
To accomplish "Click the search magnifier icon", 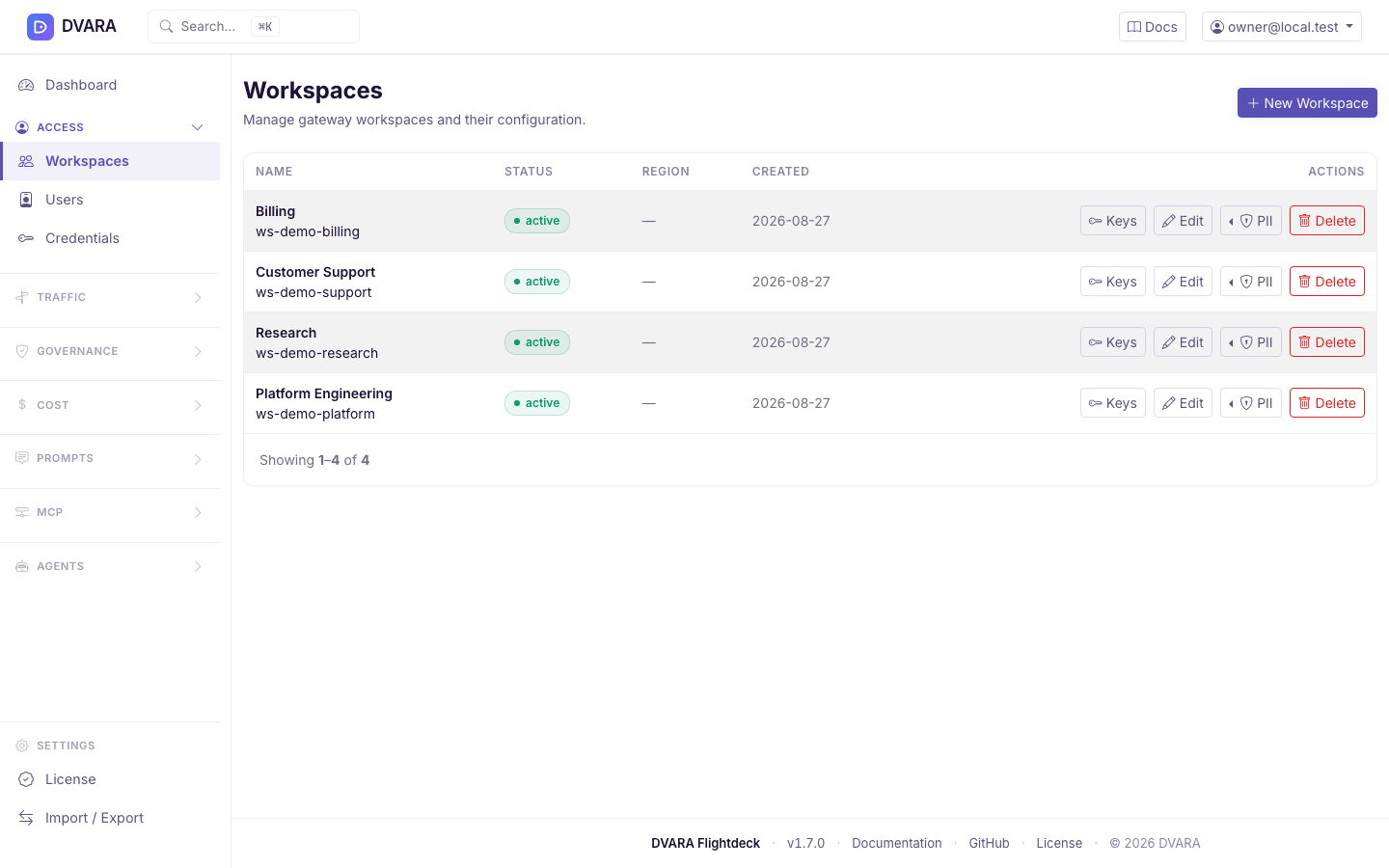I will (166, 27).
